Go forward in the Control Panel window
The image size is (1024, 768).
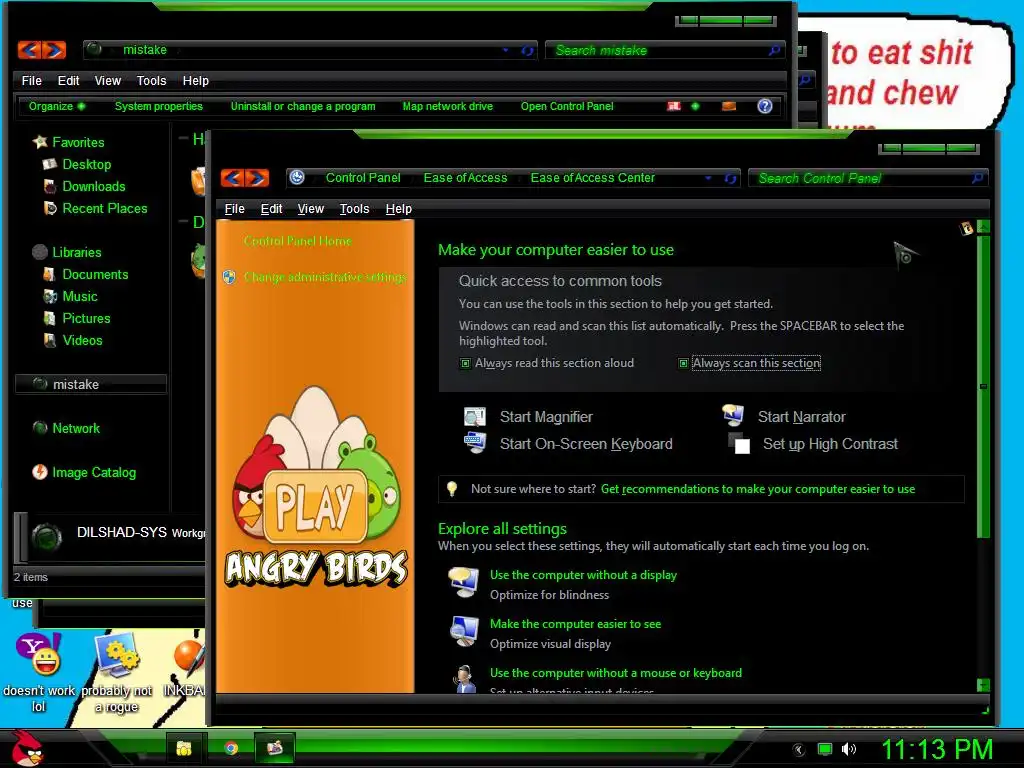click(x=257, y=178)
